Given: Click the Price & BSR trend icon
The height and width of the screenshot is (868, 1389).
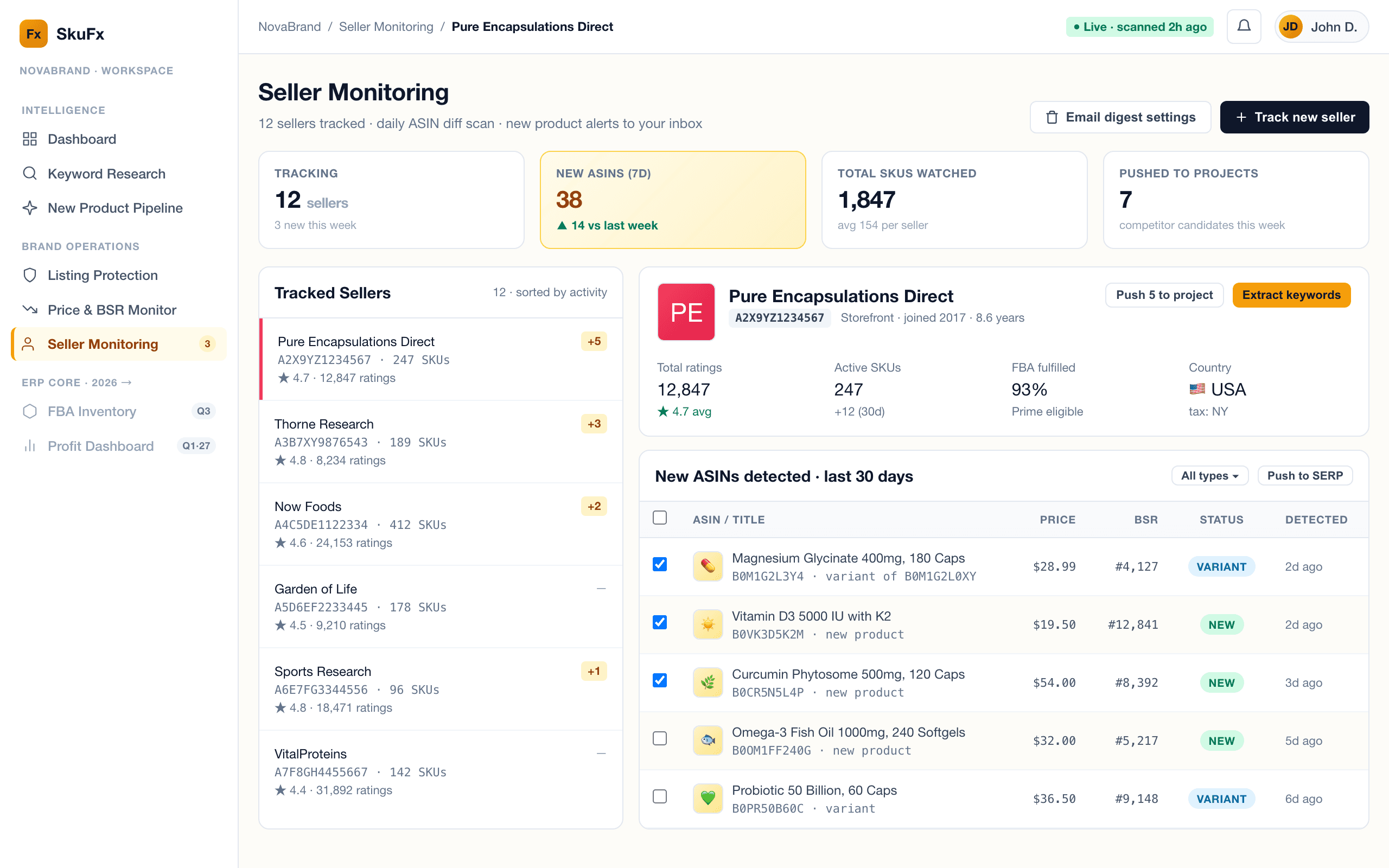Looking at the screenshot, I should click(x=30, y=309).
